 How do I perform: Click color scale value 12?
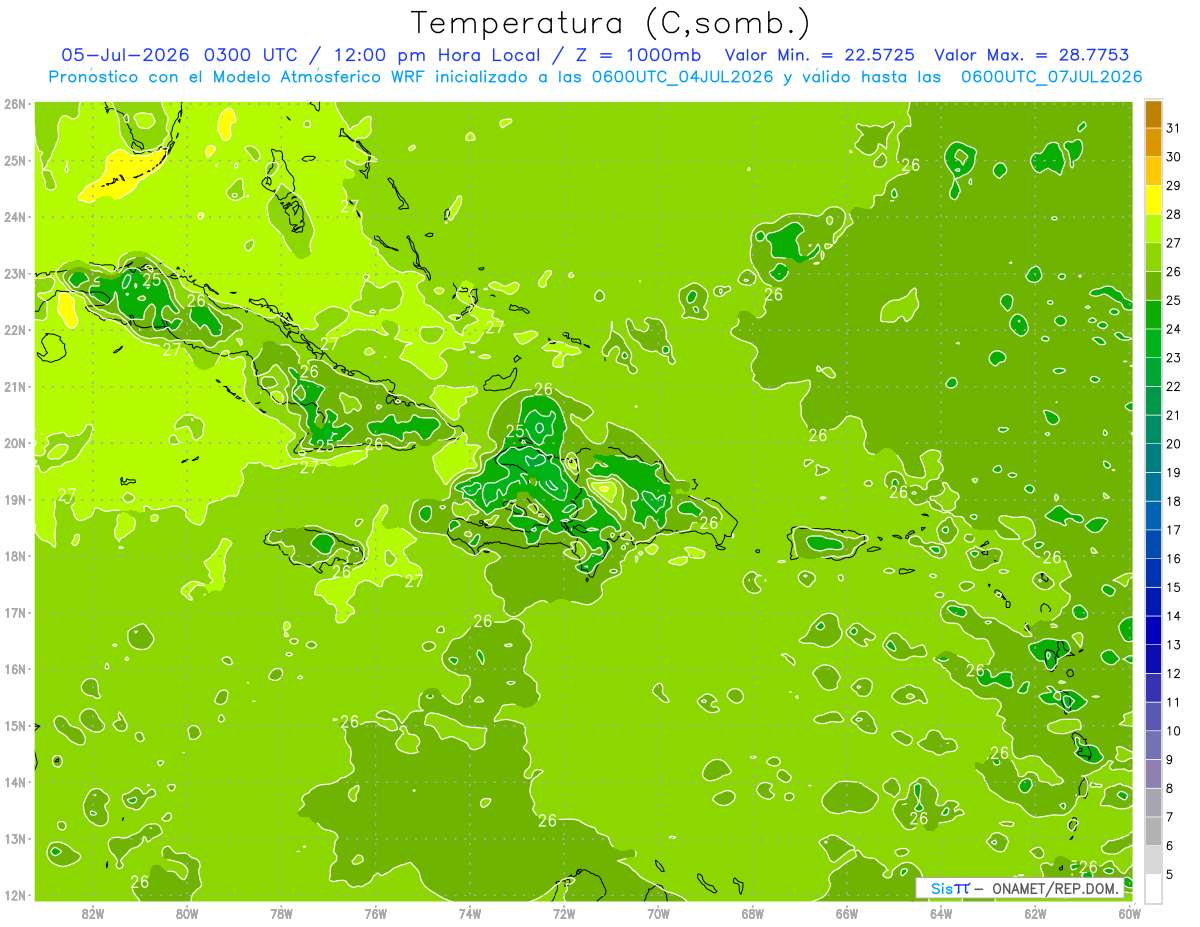(1173, 673)
